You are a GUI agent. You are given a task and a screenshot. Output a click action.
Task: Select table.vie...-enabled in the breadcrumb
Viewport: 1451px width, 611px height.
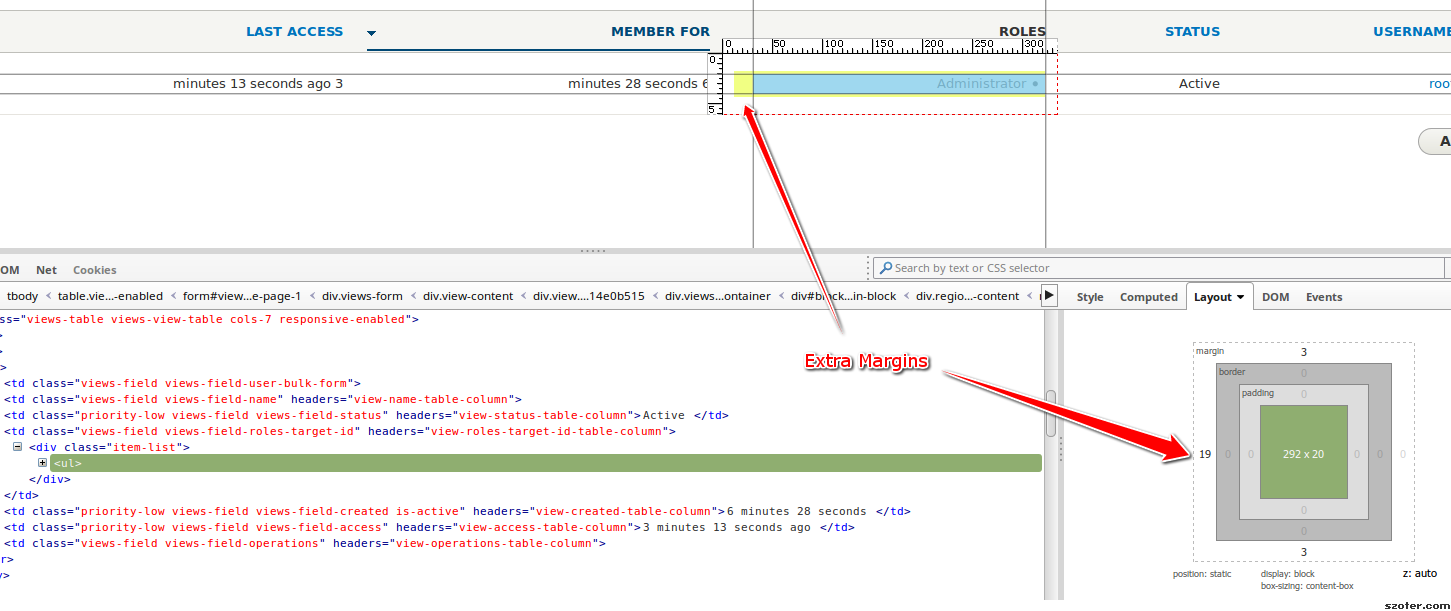[x=110, y=296]
